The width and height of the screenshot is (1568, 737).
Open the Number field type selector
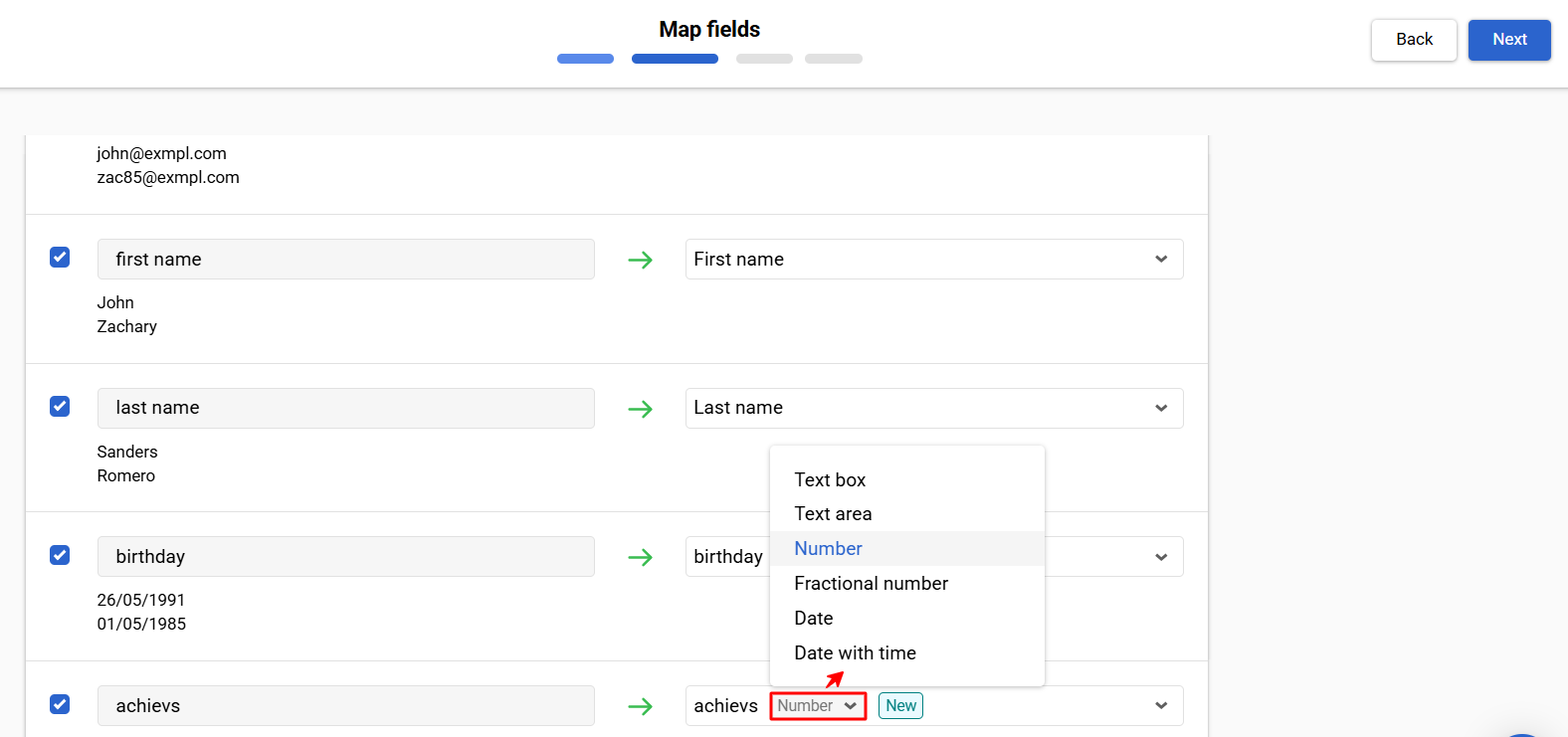pos(818,706)
